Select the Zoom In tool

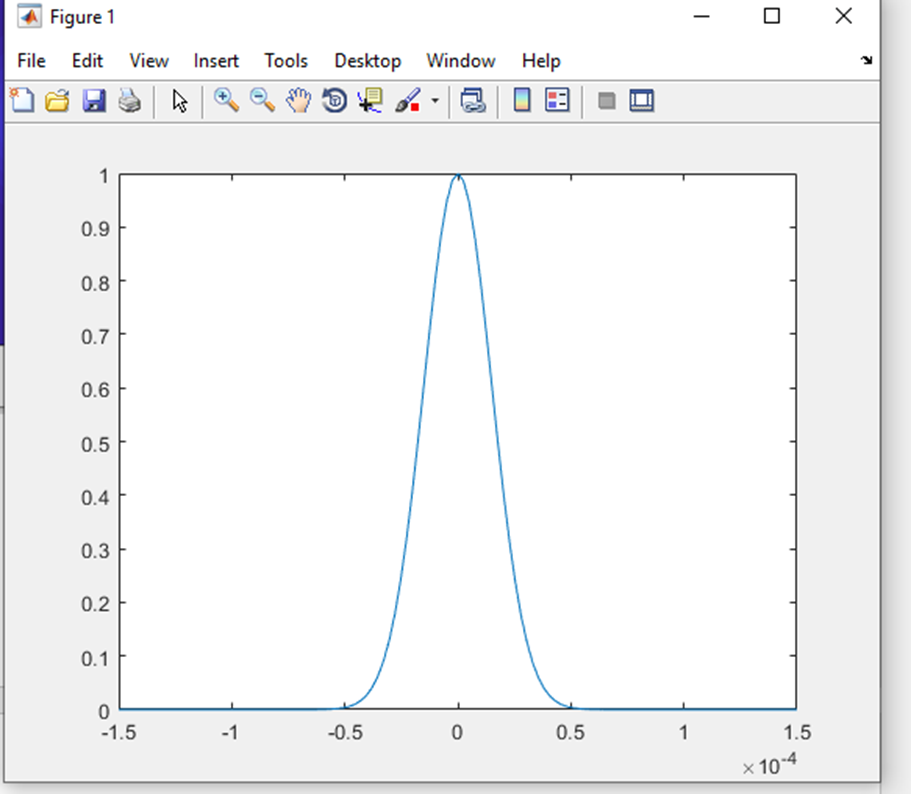tap(226, 100)
